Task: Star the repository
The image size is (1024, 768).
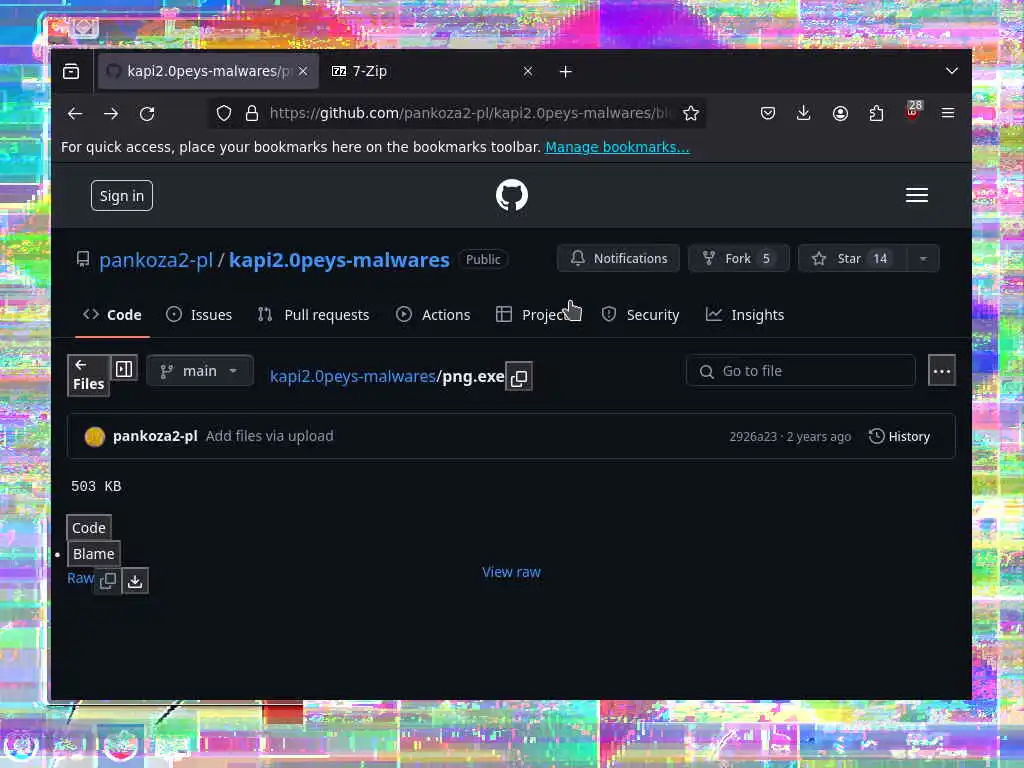Action: (852, 259)
